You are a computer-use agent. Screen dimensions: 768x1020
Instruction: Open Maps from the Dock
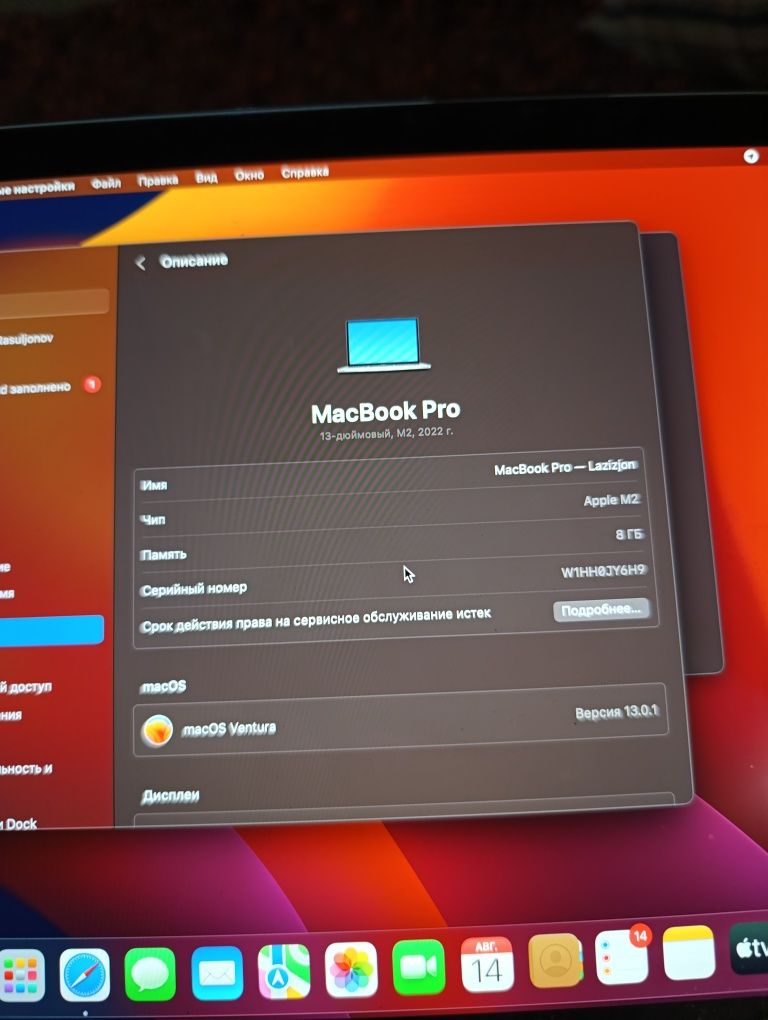pos(284,971)
